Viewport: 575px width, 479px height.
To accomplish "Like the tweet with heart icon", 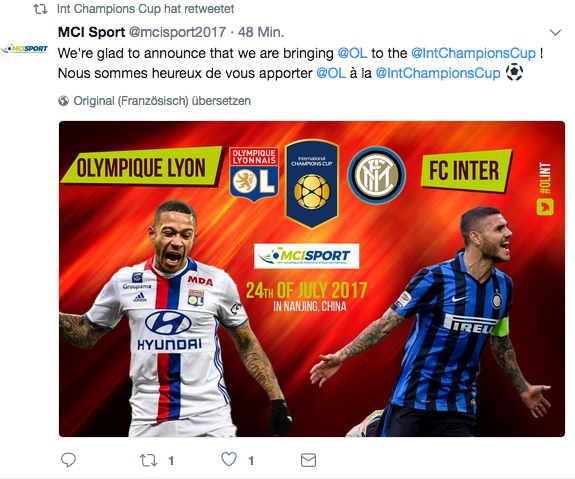I will (229, 459).
